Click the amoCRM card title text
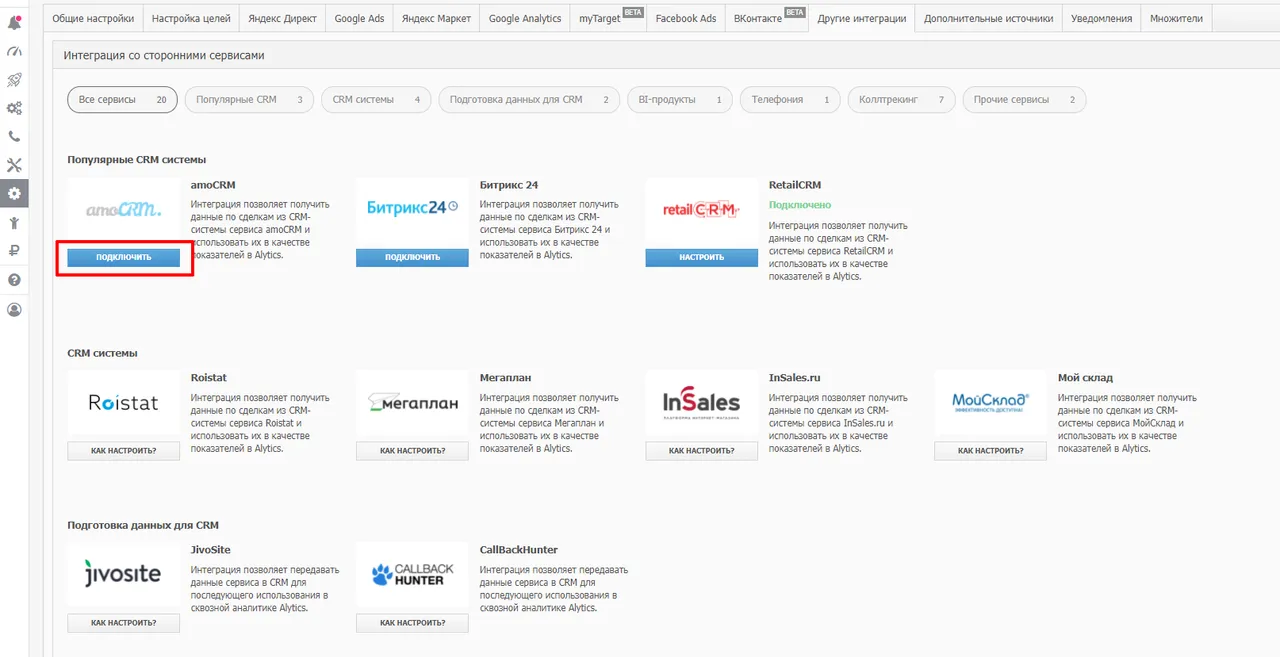The height and width of the screenshot is (657, 1280). pyautogui.click(x=213, y=185)
